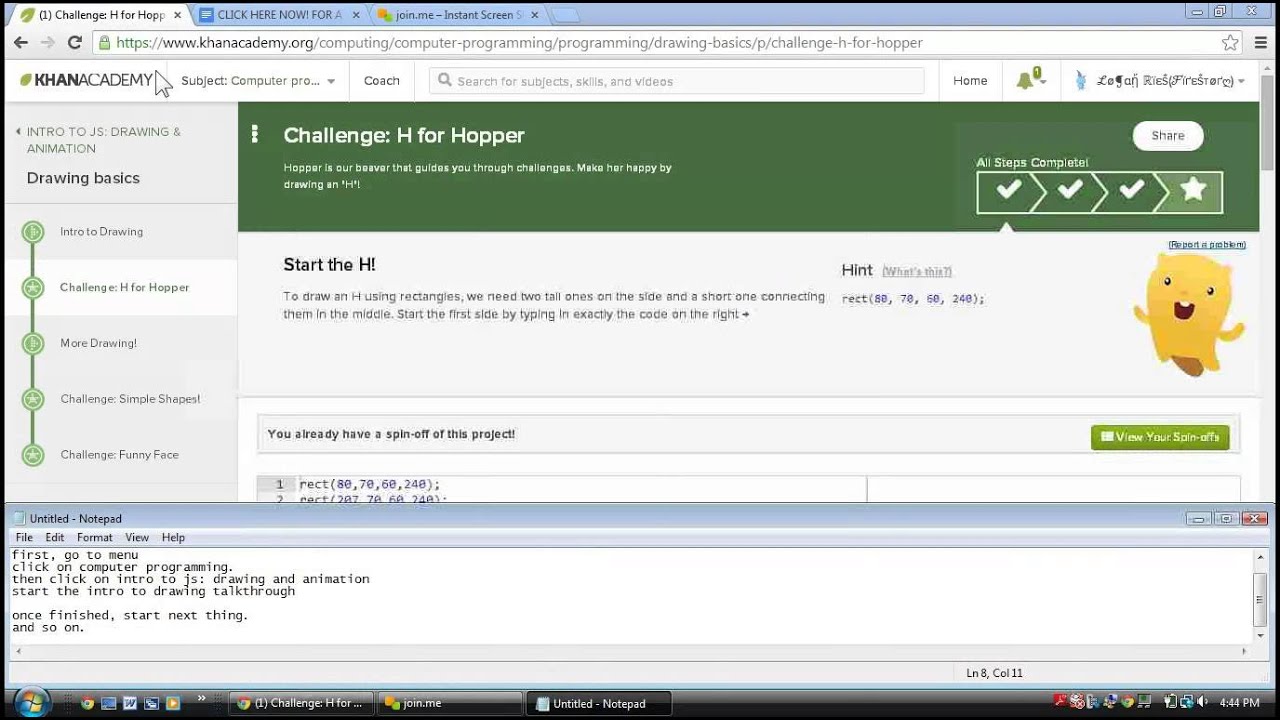Click the Adobe icon in system tray
This screenshot has height=720, width=1280.
click(x=1060, y=703)
